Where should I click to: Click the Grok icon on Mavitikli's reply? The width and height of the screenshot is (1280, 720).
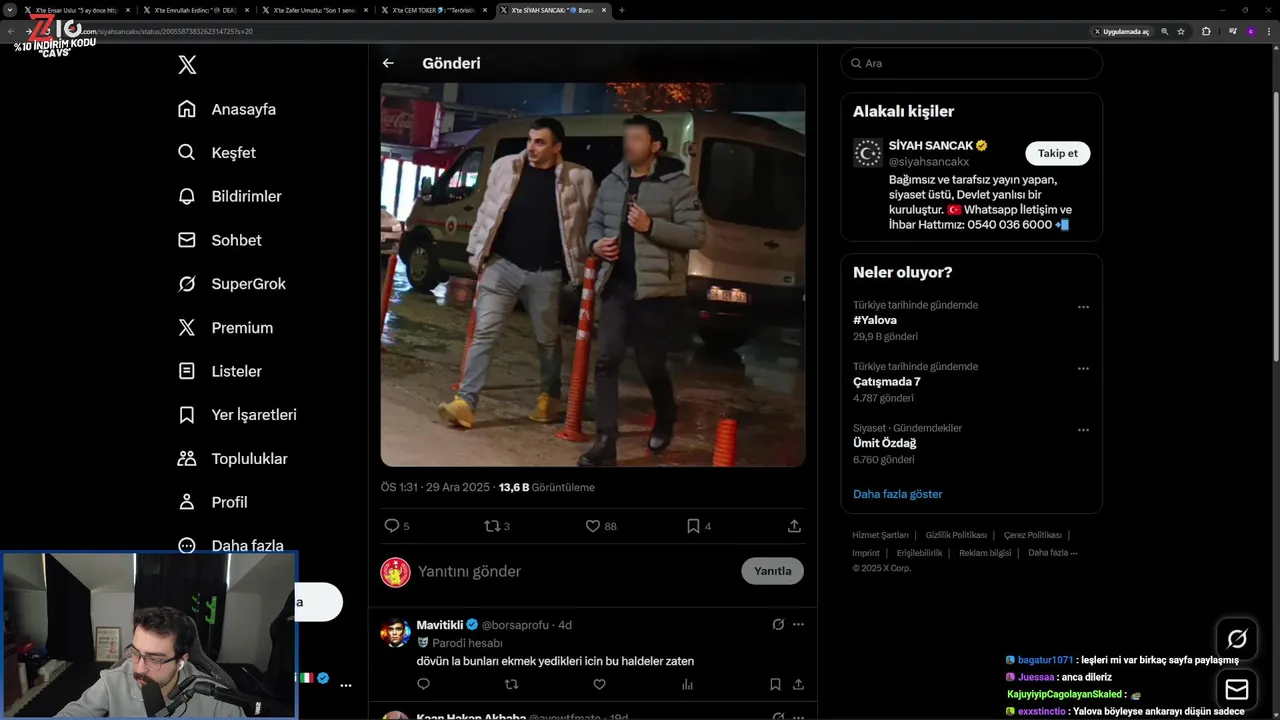[778, 625]
